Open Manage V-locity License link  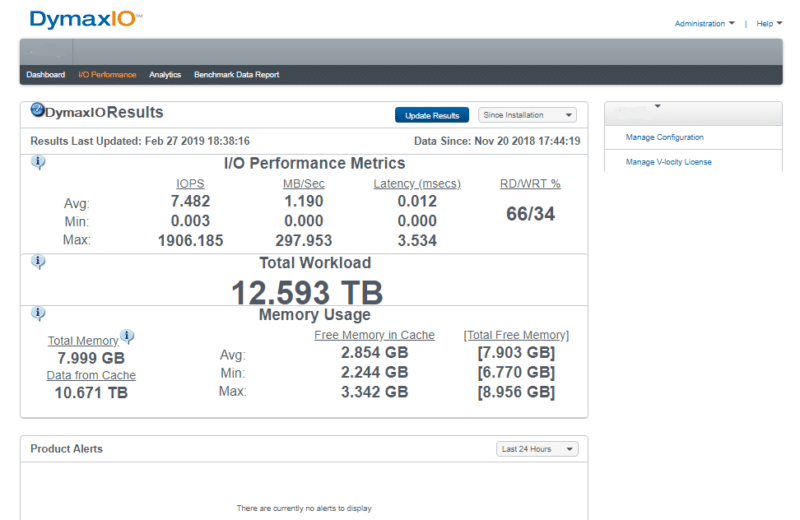click(x=668, y=162)
